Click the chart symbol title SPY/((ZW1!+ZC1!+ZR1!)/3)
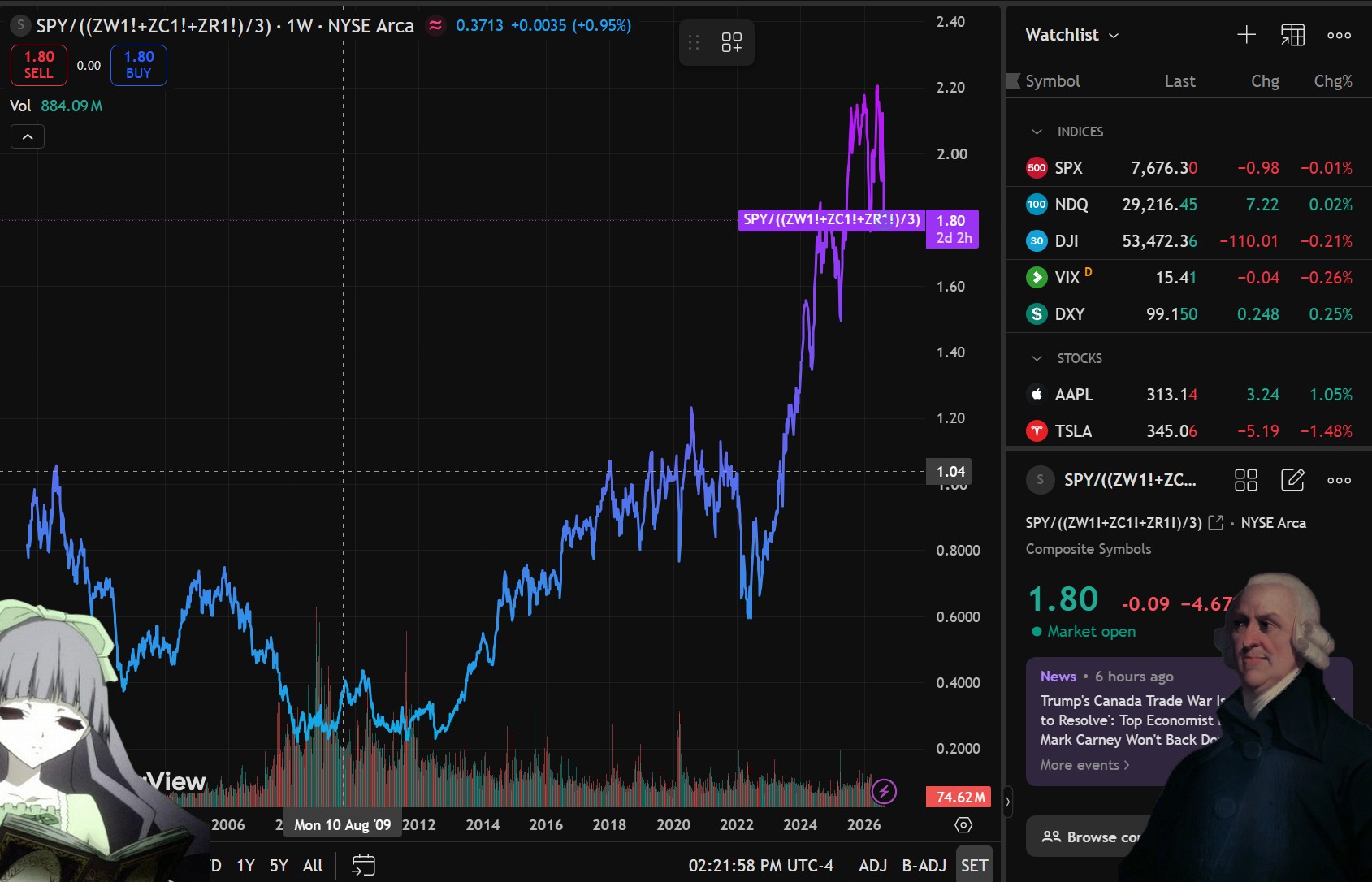1372x882 pixels. [x=154, y=26]
